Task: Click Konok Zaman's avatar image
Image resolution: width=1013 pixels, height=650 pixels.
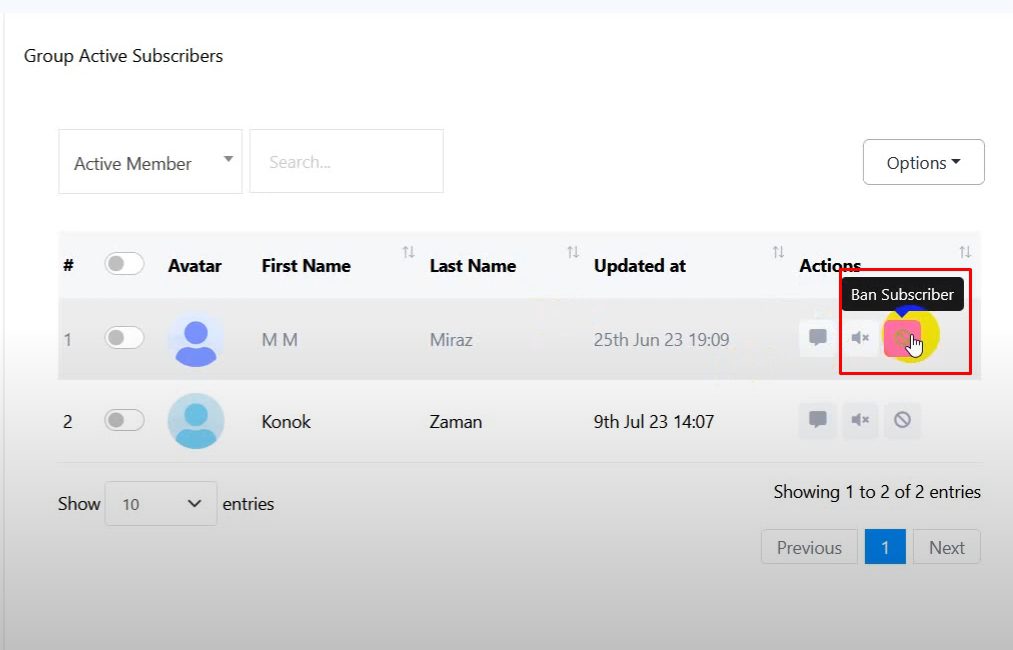Action: click(x=196, y=420)
